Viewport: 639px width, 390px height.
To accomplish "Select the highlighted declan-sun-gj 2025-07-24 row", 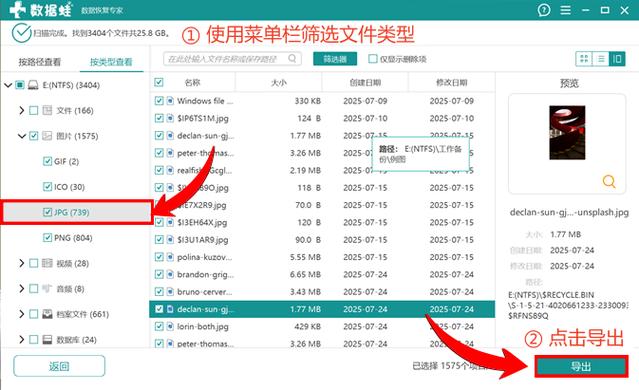I will tap(322, 309).
